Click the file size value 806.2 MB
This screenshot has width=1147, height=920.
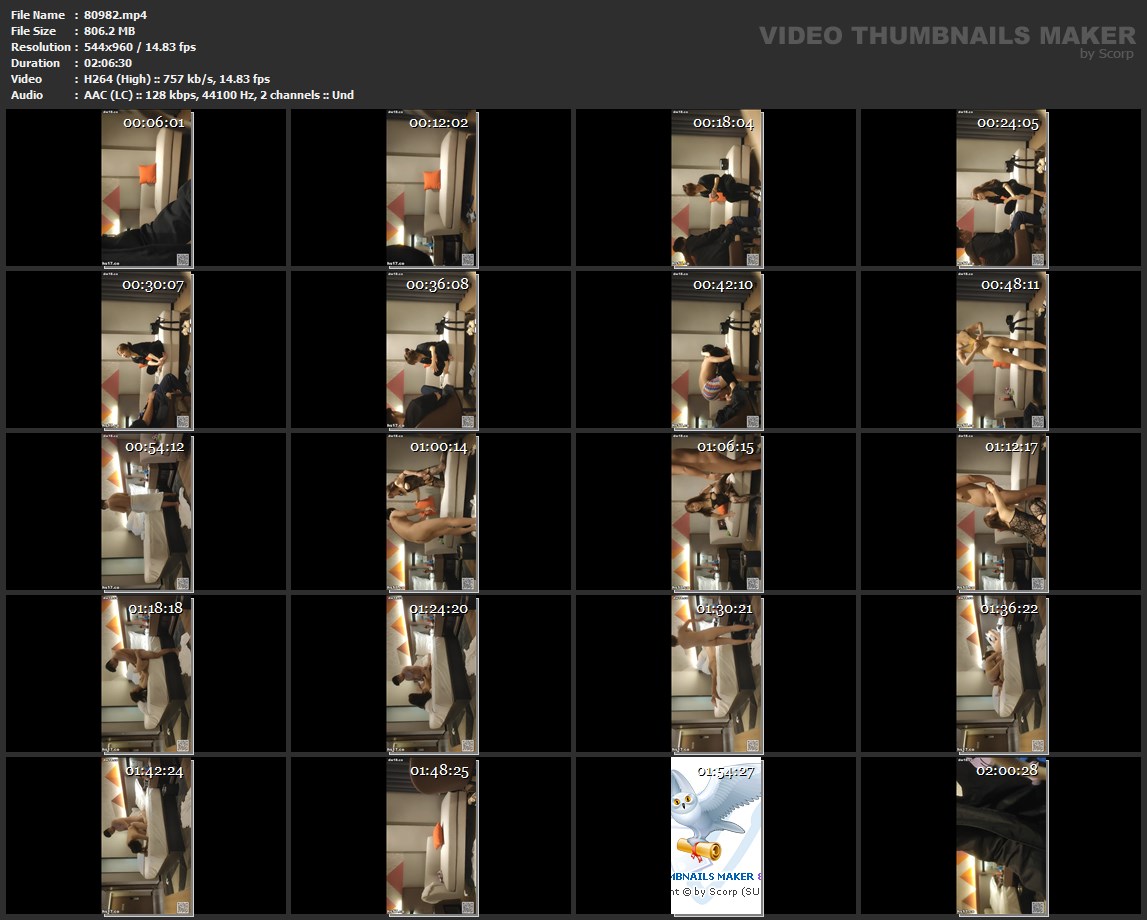(x=109, y=31)
